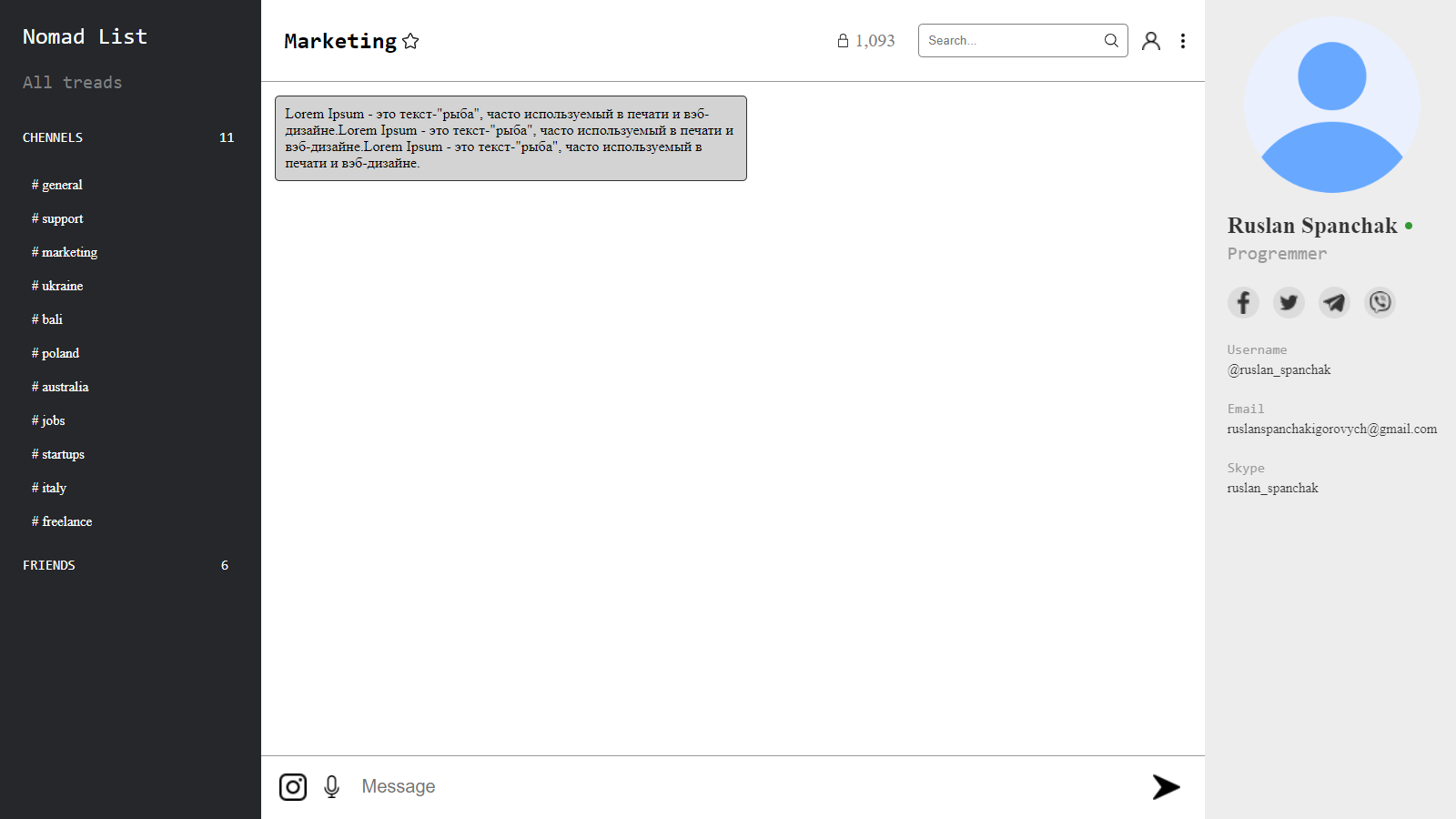Click the camera attachment icon

(293, 787)
